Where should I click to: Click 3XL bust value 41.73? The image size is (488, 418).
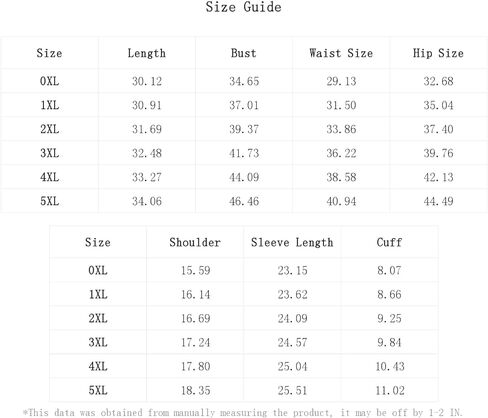click(244, 153)
